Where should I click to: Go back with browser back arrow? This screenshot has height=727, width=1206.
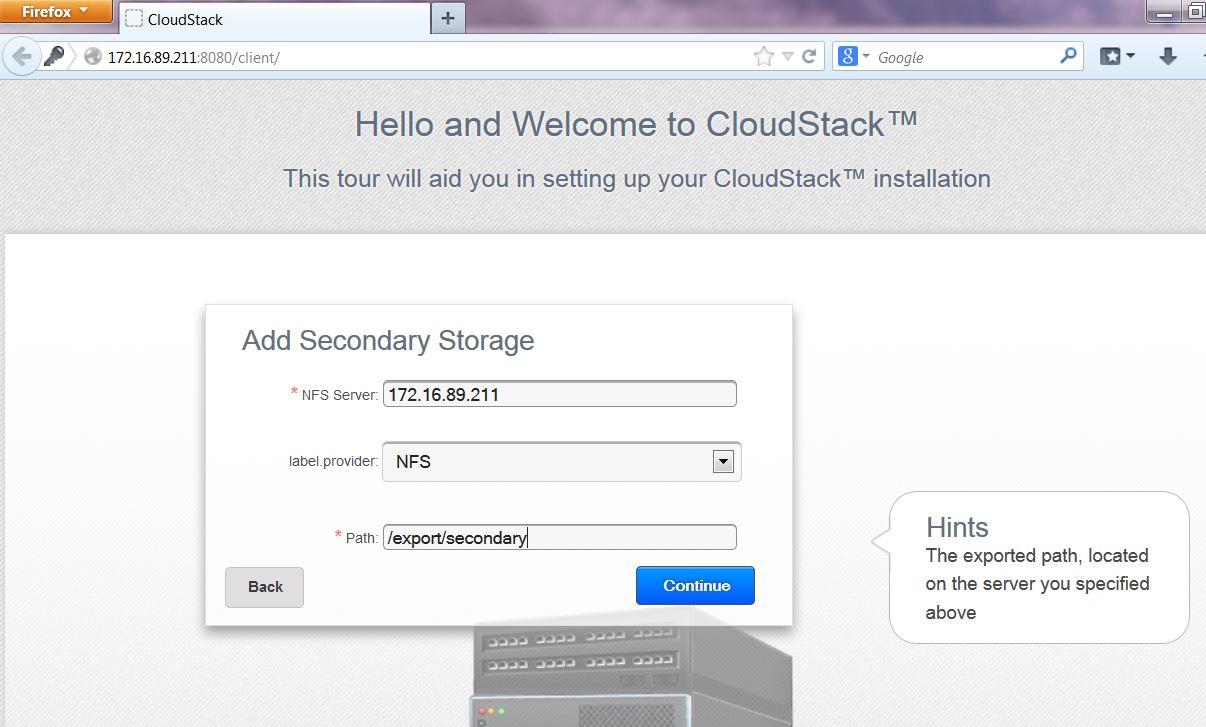click(21, 57)
